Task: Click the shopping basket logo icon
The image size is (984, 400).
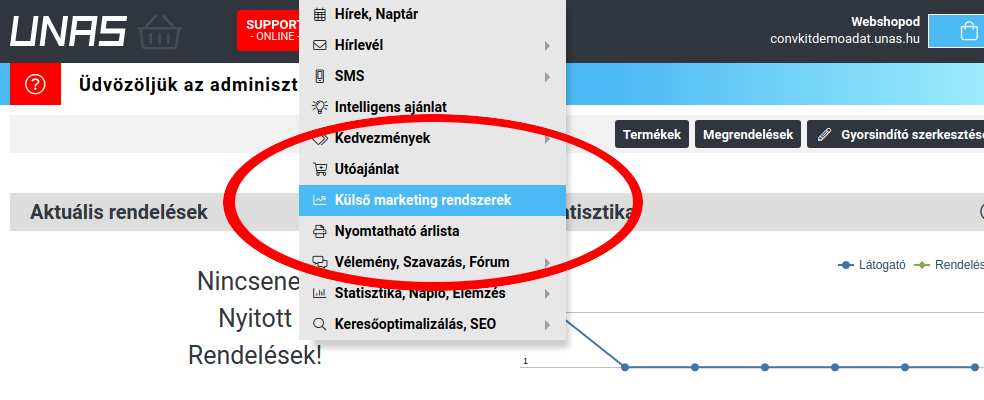Action: 159,32
